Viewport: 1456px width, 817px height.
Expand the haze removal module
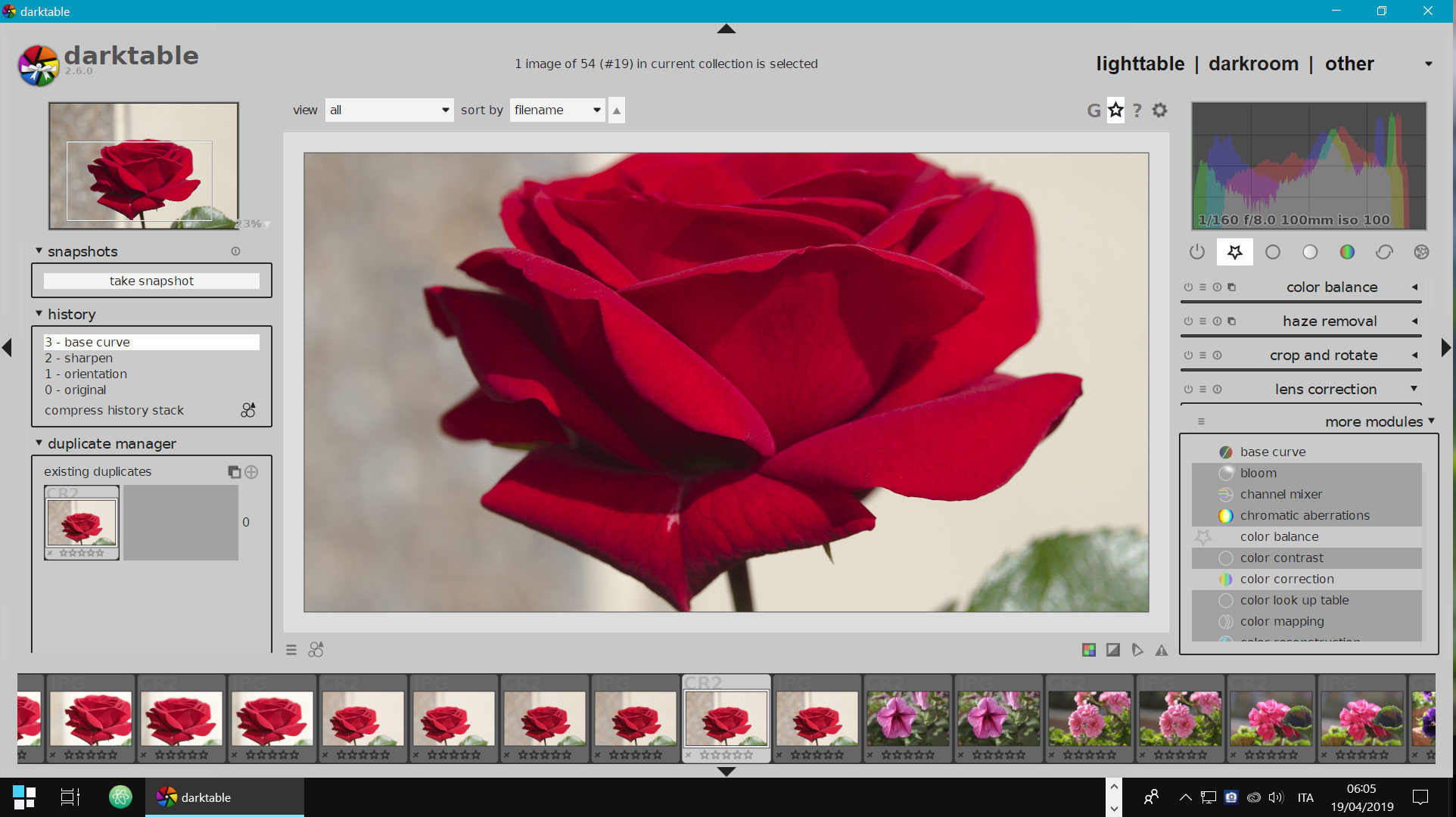click(x=1414, y=322)
